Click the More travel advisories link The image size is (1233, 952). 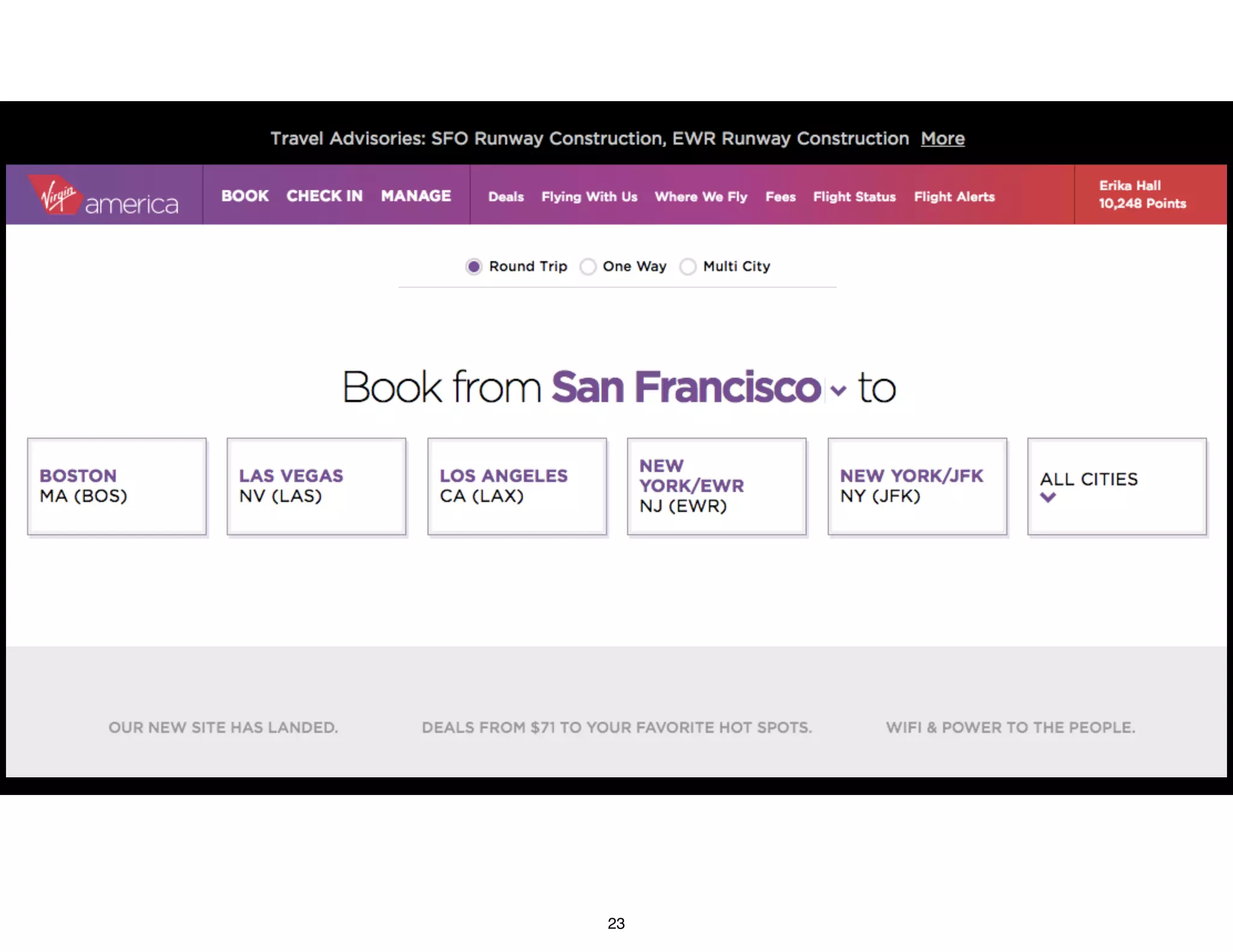tap(942, 139)
